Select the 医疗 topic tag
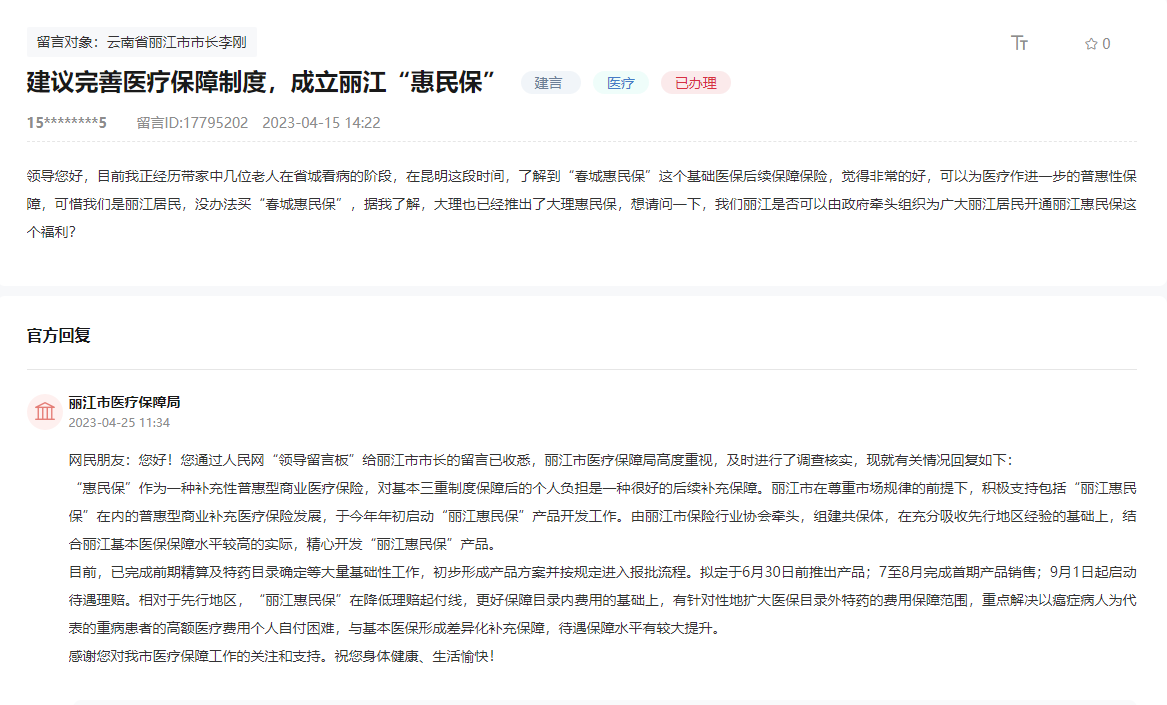Viewport: 1167px width, 705px height. 621,83
